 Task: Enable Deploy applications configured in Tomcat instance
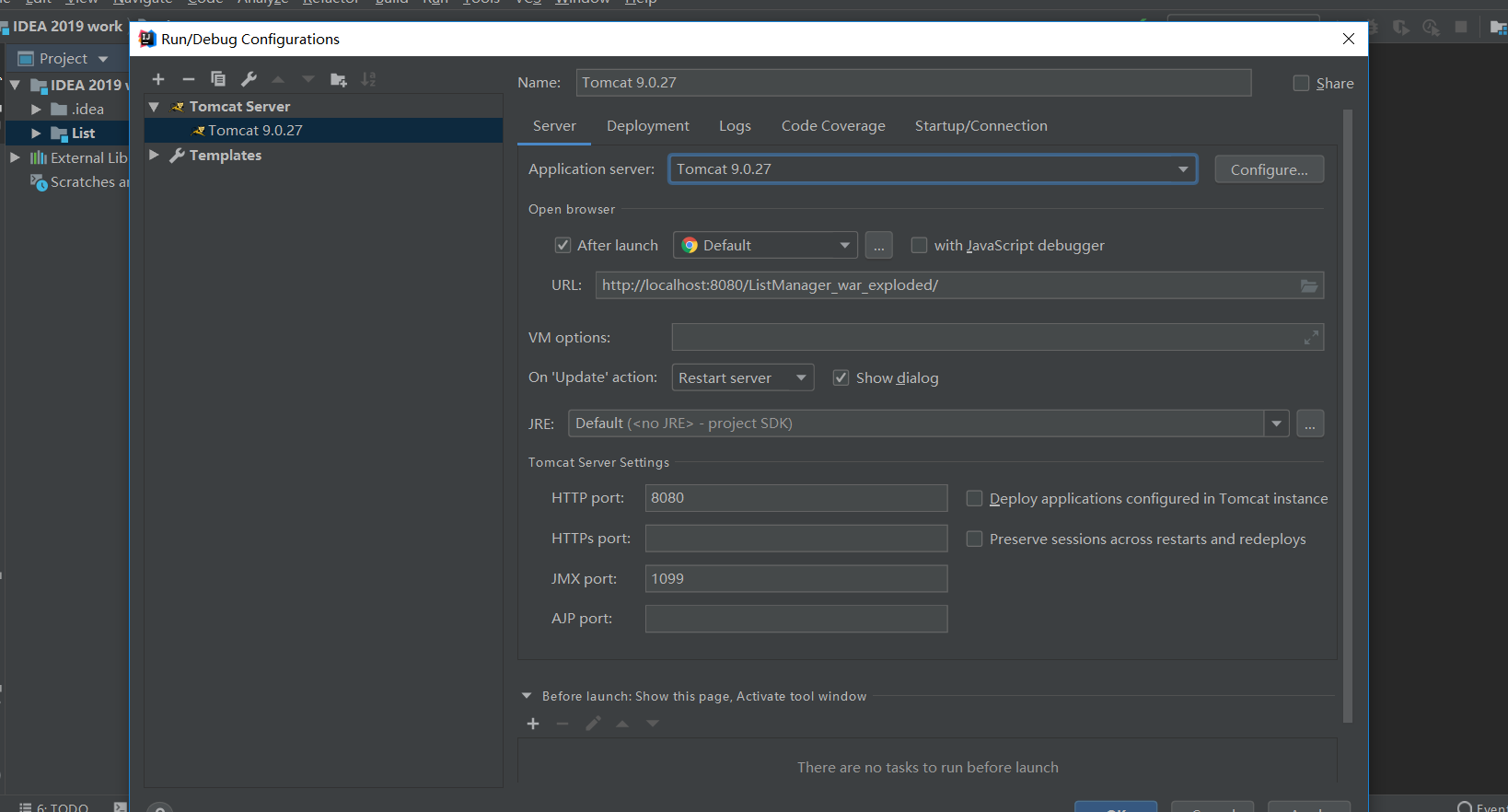click(974, 498)
